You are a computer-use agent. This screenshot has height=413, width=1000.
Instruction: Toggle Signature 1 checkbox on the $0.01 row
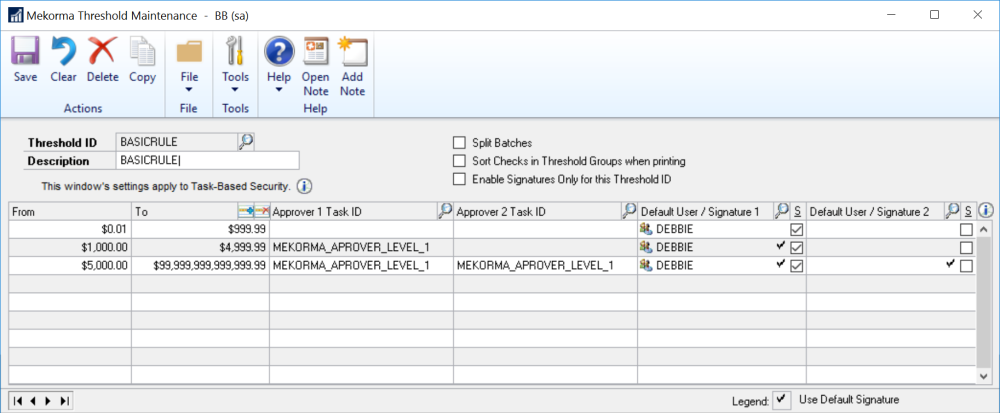(x=797, y=229)
